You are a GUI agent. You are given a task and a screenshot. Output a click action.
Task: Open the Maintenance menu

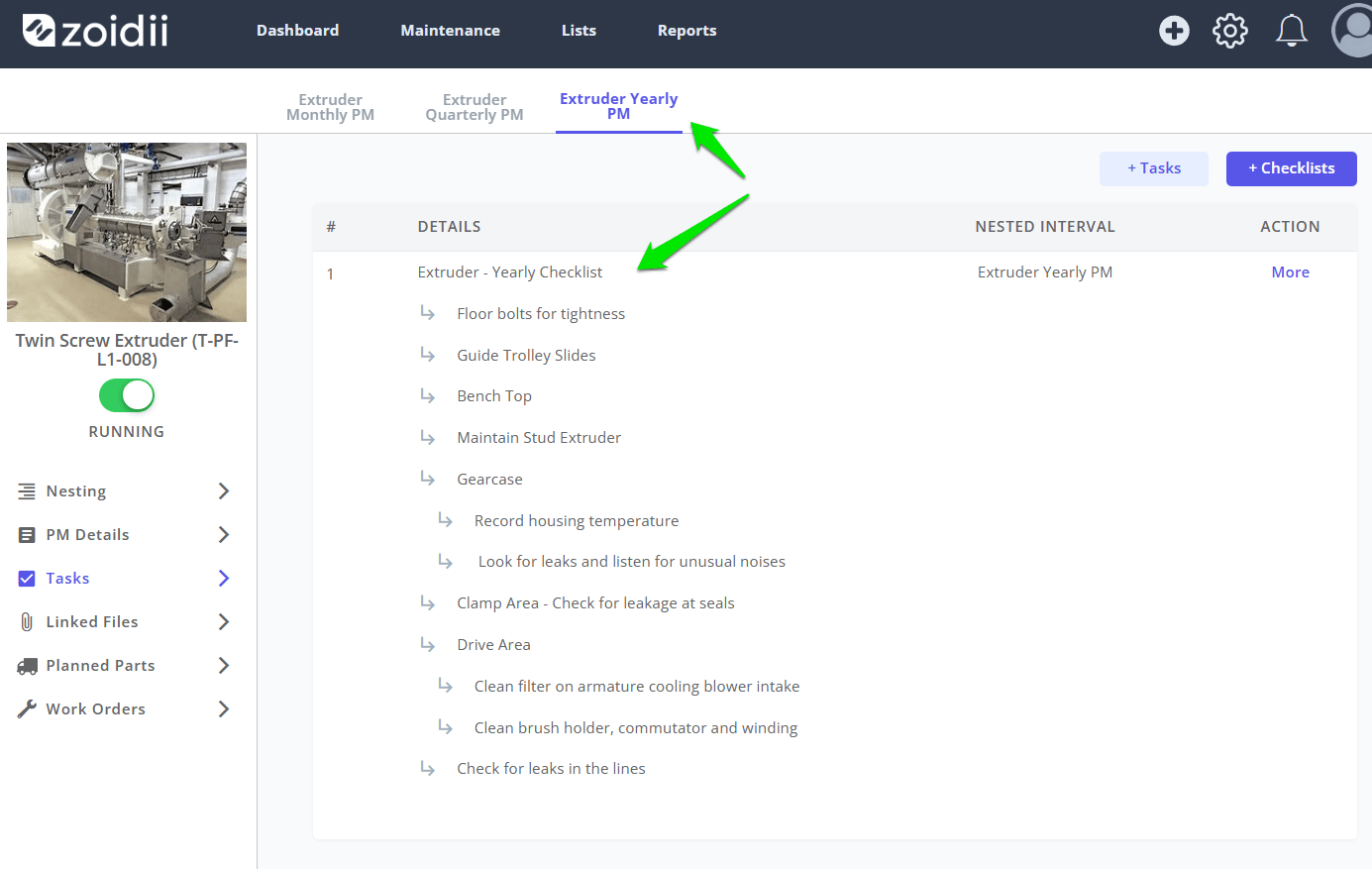450,31
